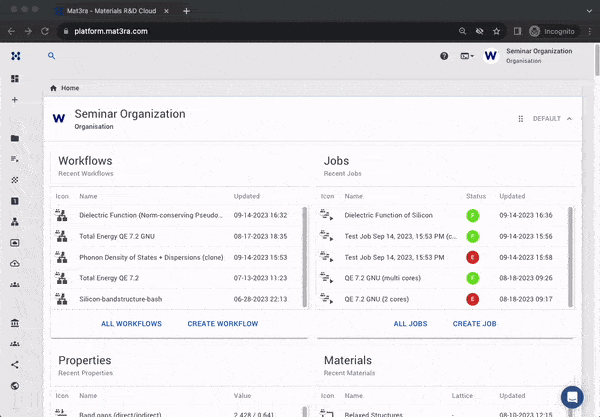Click the drag handle icon beside DEFAULT
This screenshot has height=417, width=600.
click(x=520, y=119)
